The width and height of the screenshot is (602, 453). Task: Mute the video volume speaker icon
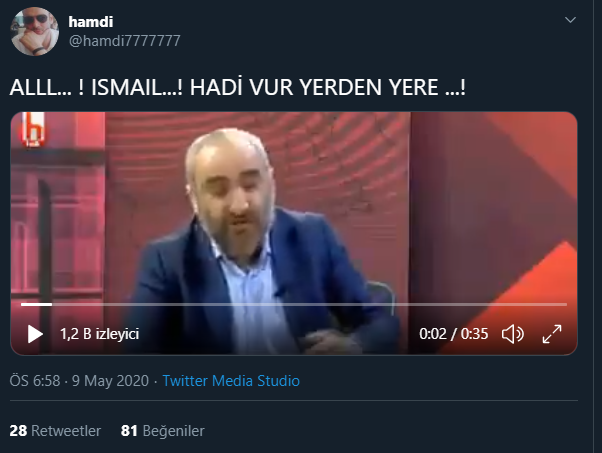tap(513, 334)
